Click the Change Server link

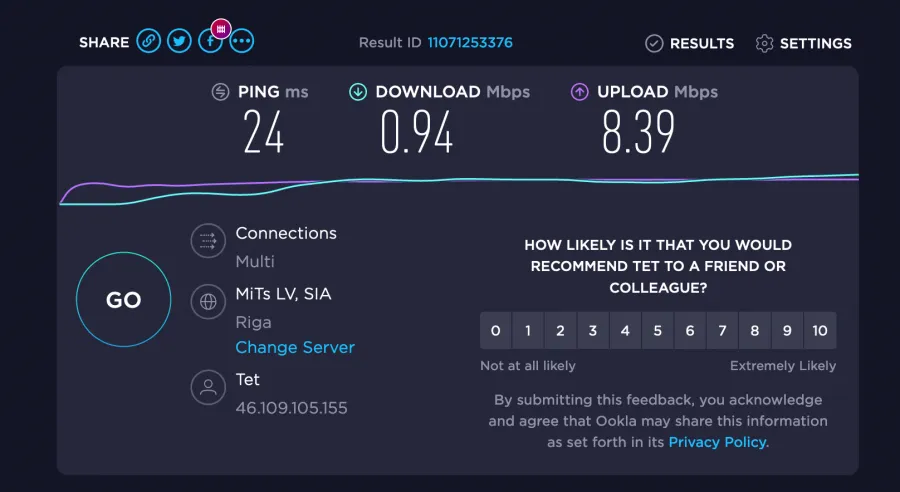click(x=295, y=347)
